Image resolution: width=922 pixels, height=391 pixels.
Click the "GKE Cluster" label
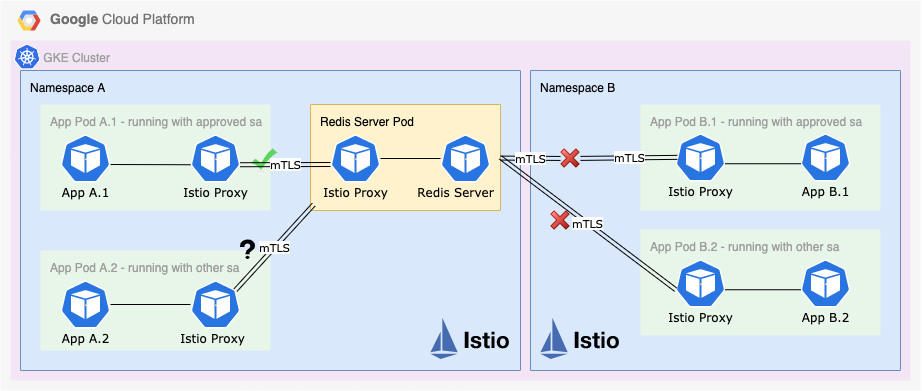tap(76, 58)
